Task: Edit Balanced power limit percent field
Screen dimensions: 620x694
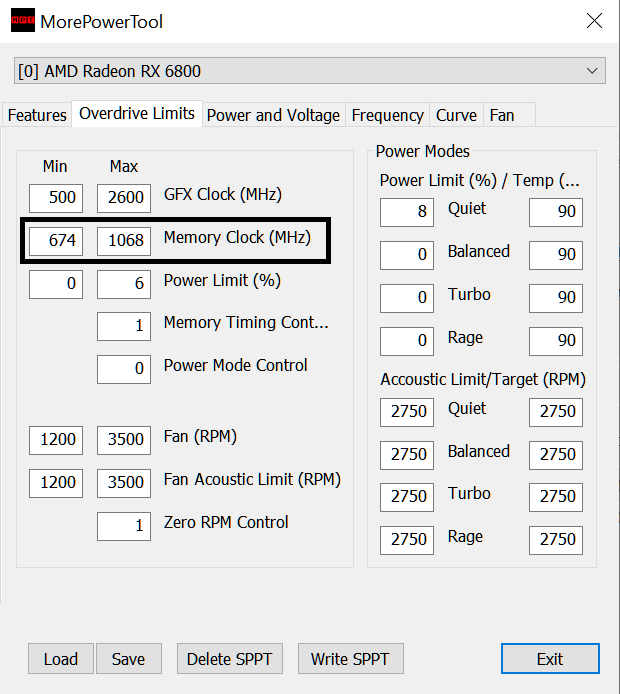Action: (407, 255)
